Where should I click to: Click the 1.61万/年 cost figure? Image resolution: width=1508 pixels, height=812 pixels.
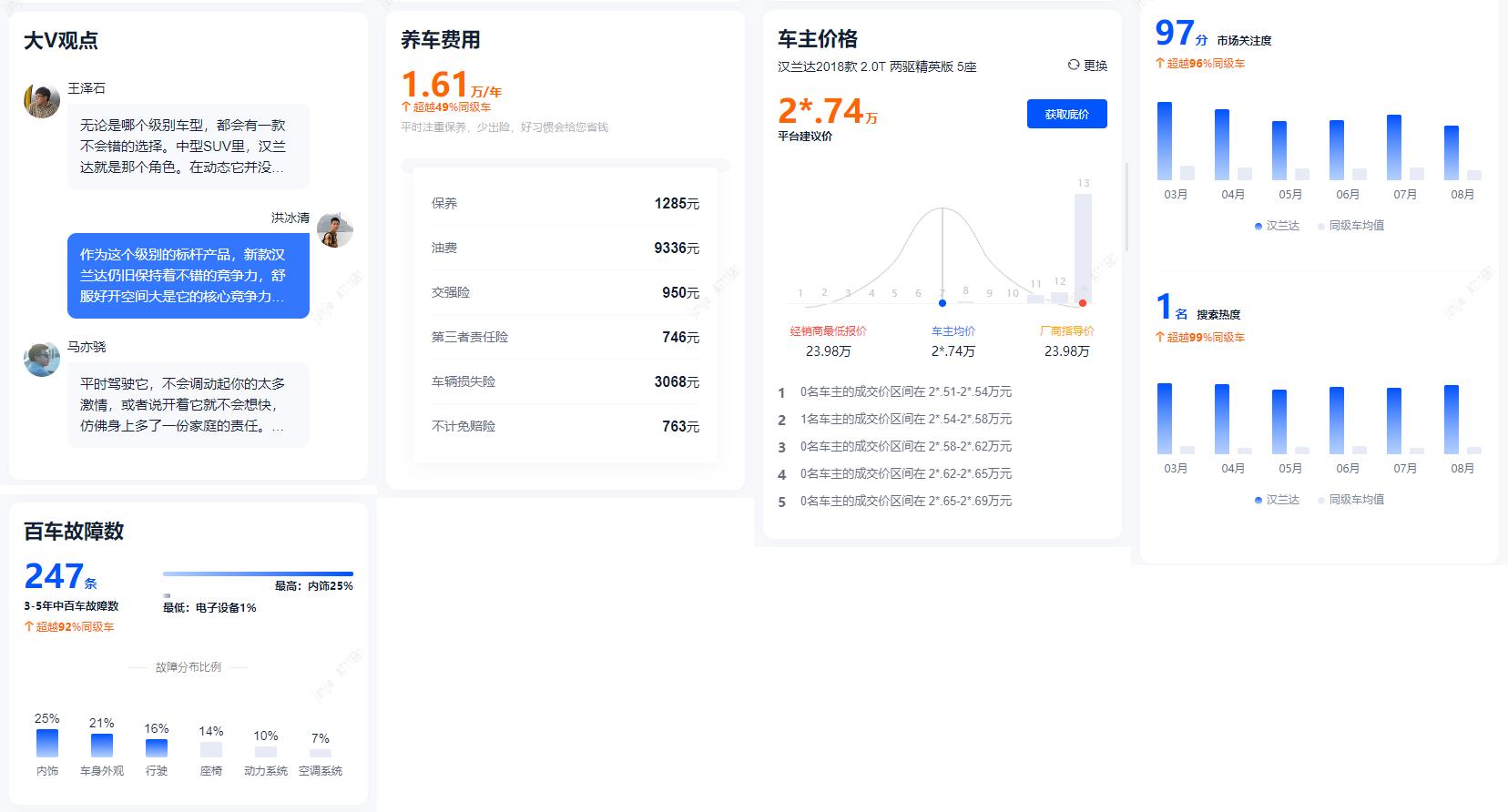click(x=452, y=85)
